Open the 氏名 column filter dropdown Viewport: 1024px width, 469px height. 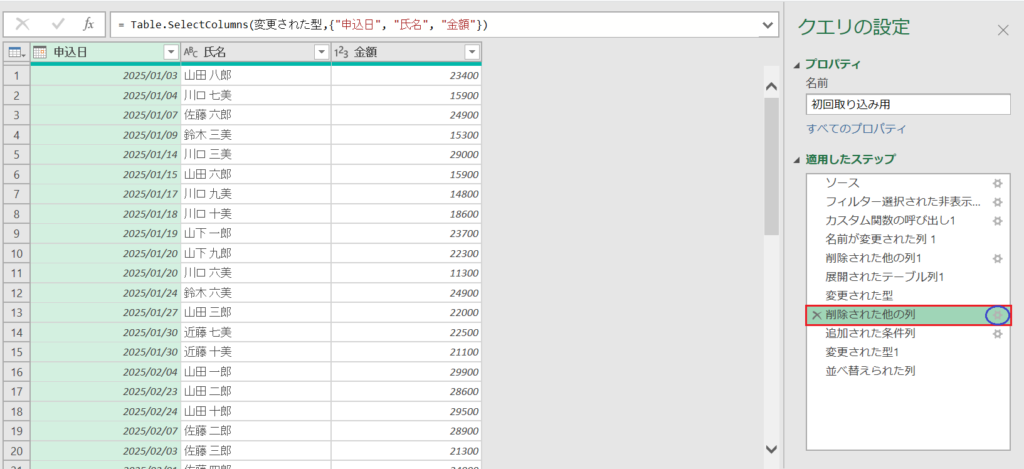[x=321, y=52]
